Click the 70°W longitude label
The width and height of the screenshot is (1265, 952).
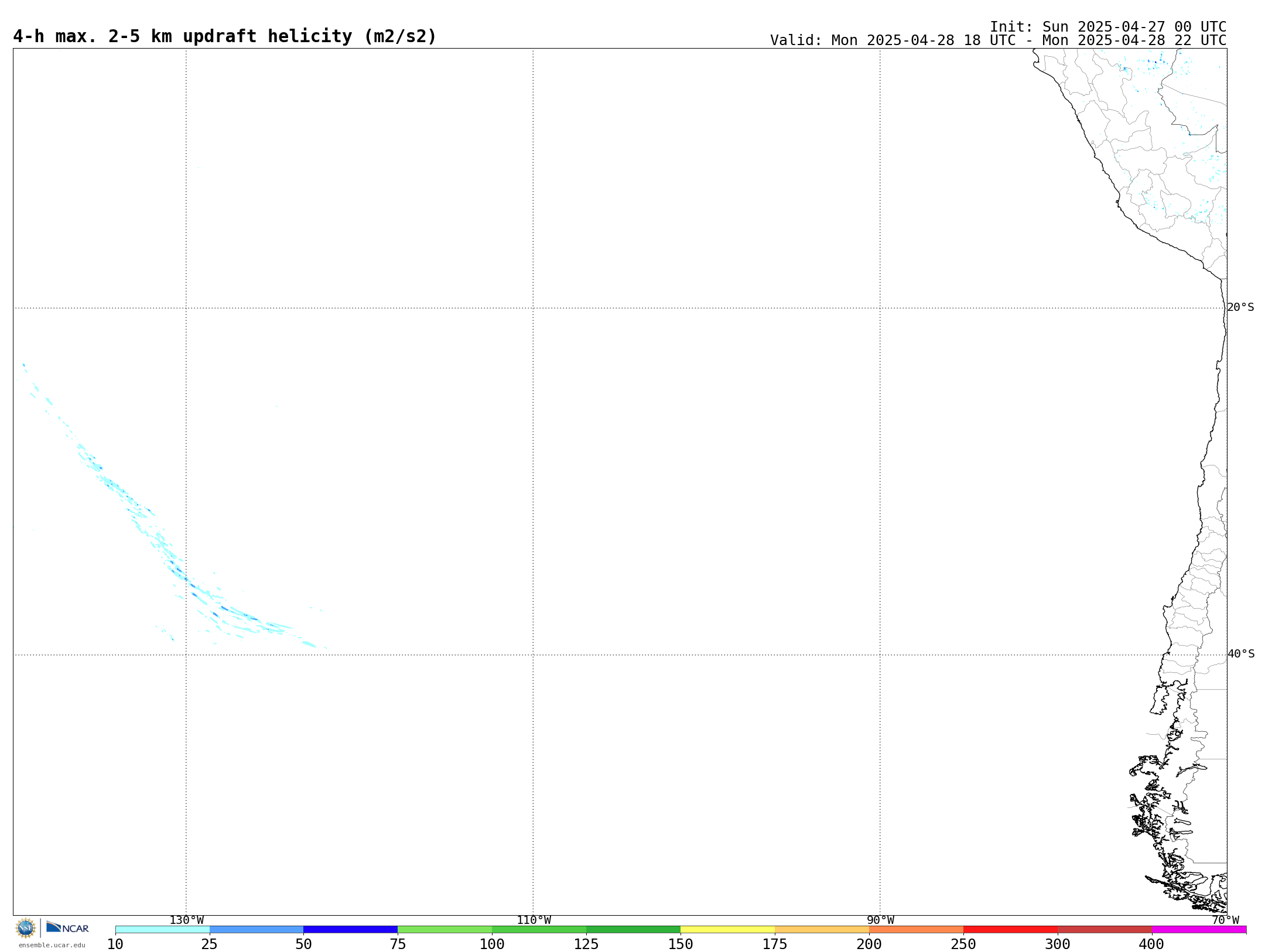[x=1225, y=920]
